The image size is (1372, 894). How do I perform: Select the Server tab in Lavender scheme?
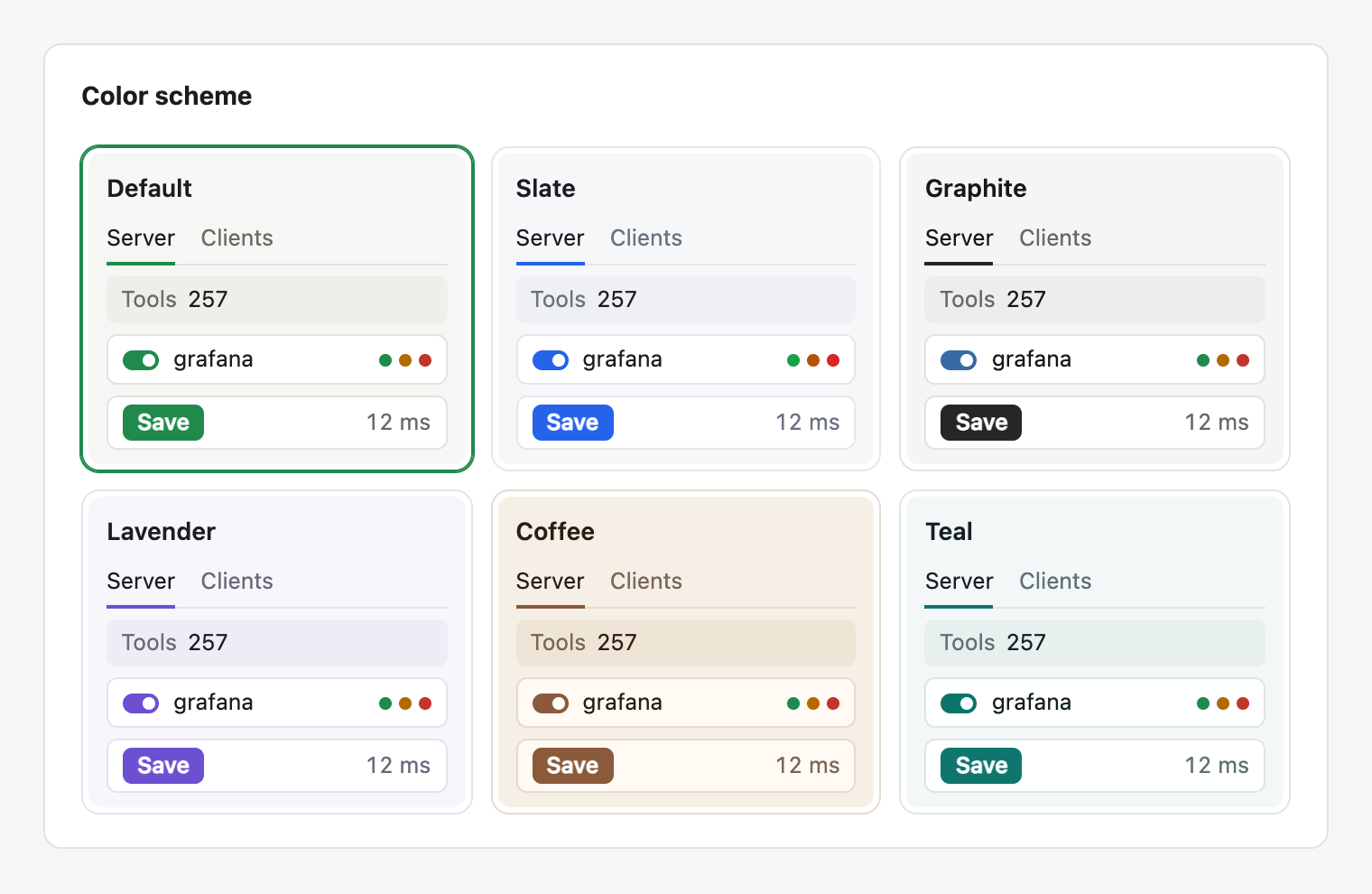[x=141, y=582]
